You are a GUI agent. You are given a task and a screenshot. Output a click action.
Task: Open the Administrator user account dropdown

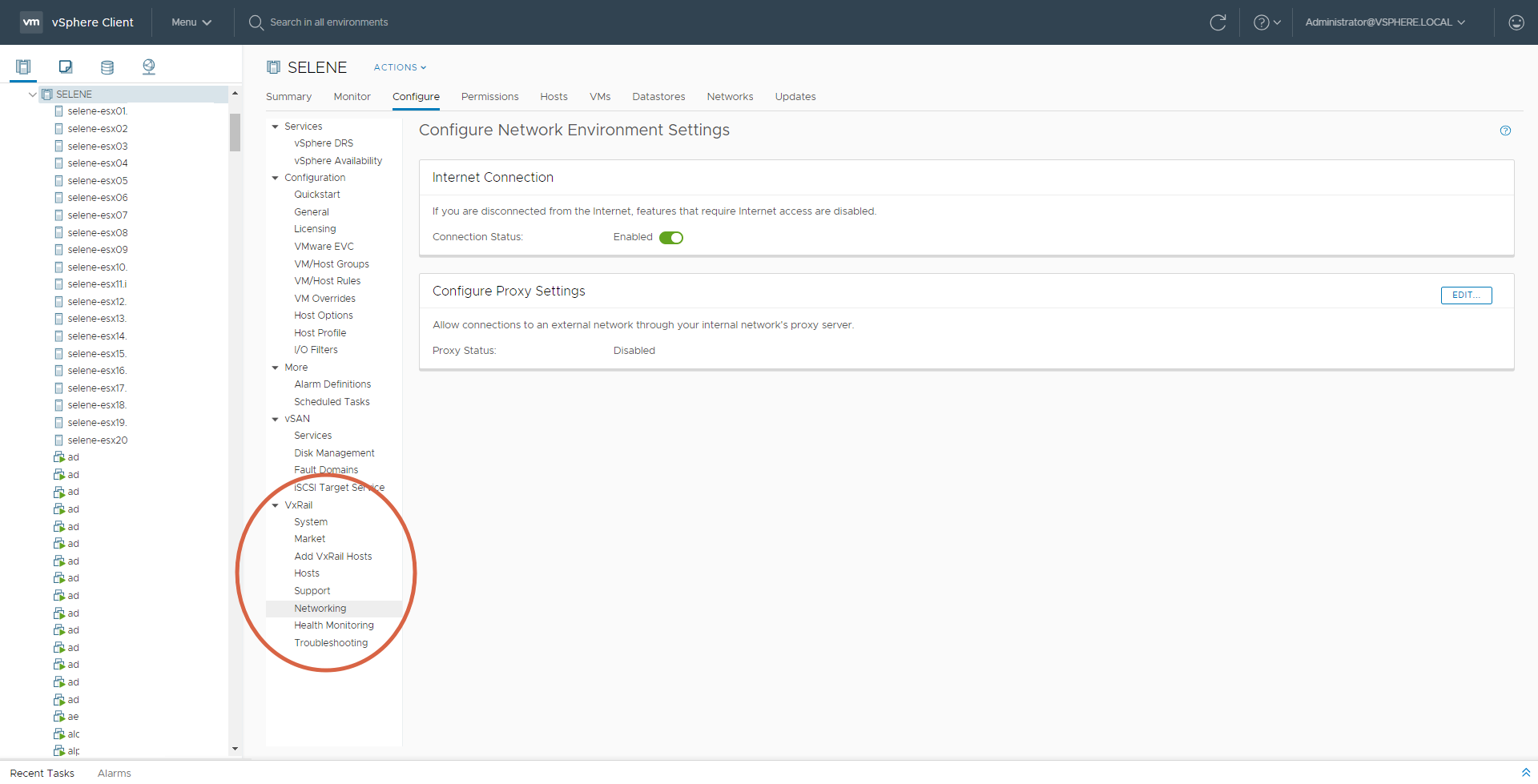tap(1384, 22)
